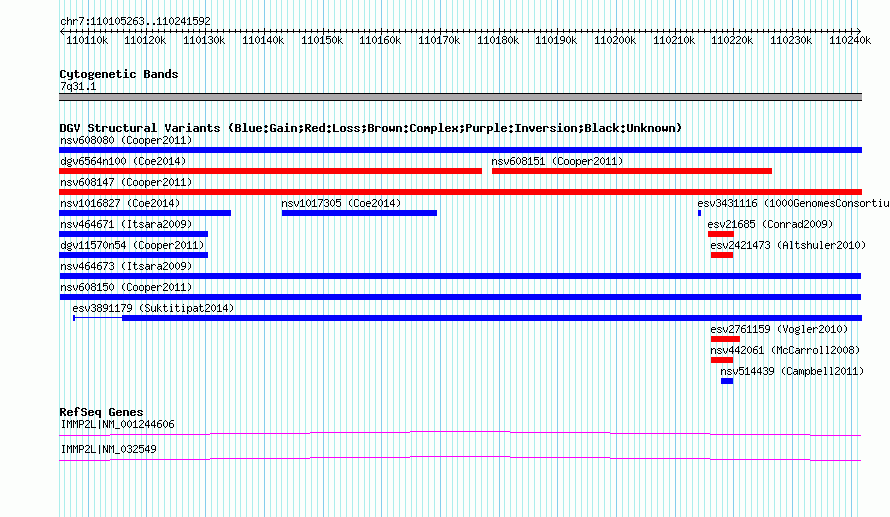
Task: Click the 110110k ruler label
Action: 87,40
